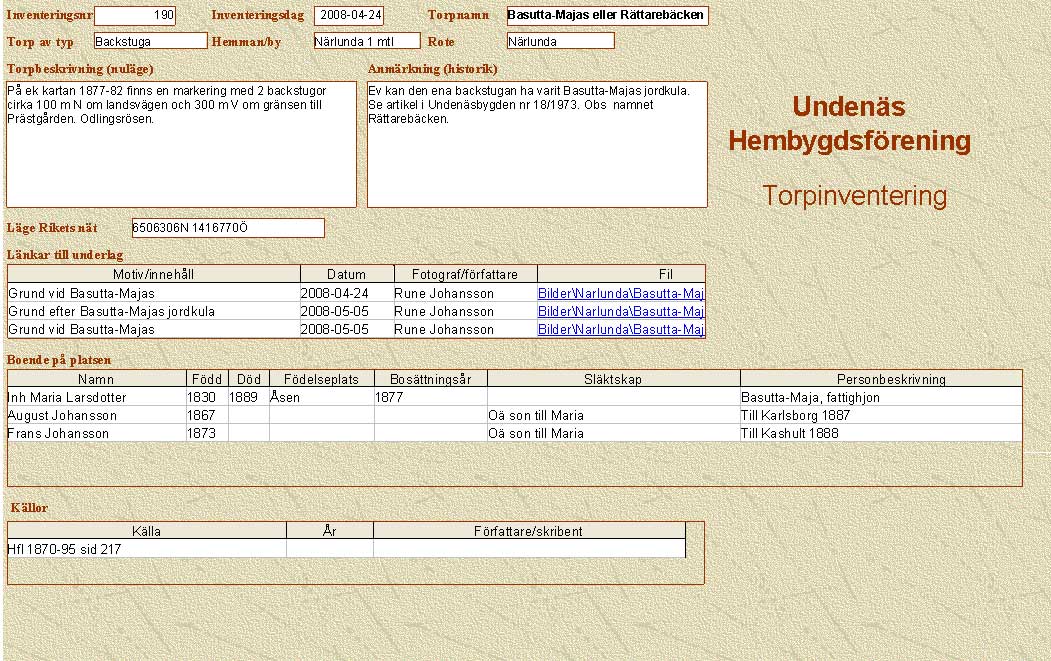
Task: Click the Hemman/by field Närlunda 1 mtl
Action: [366, 41]
